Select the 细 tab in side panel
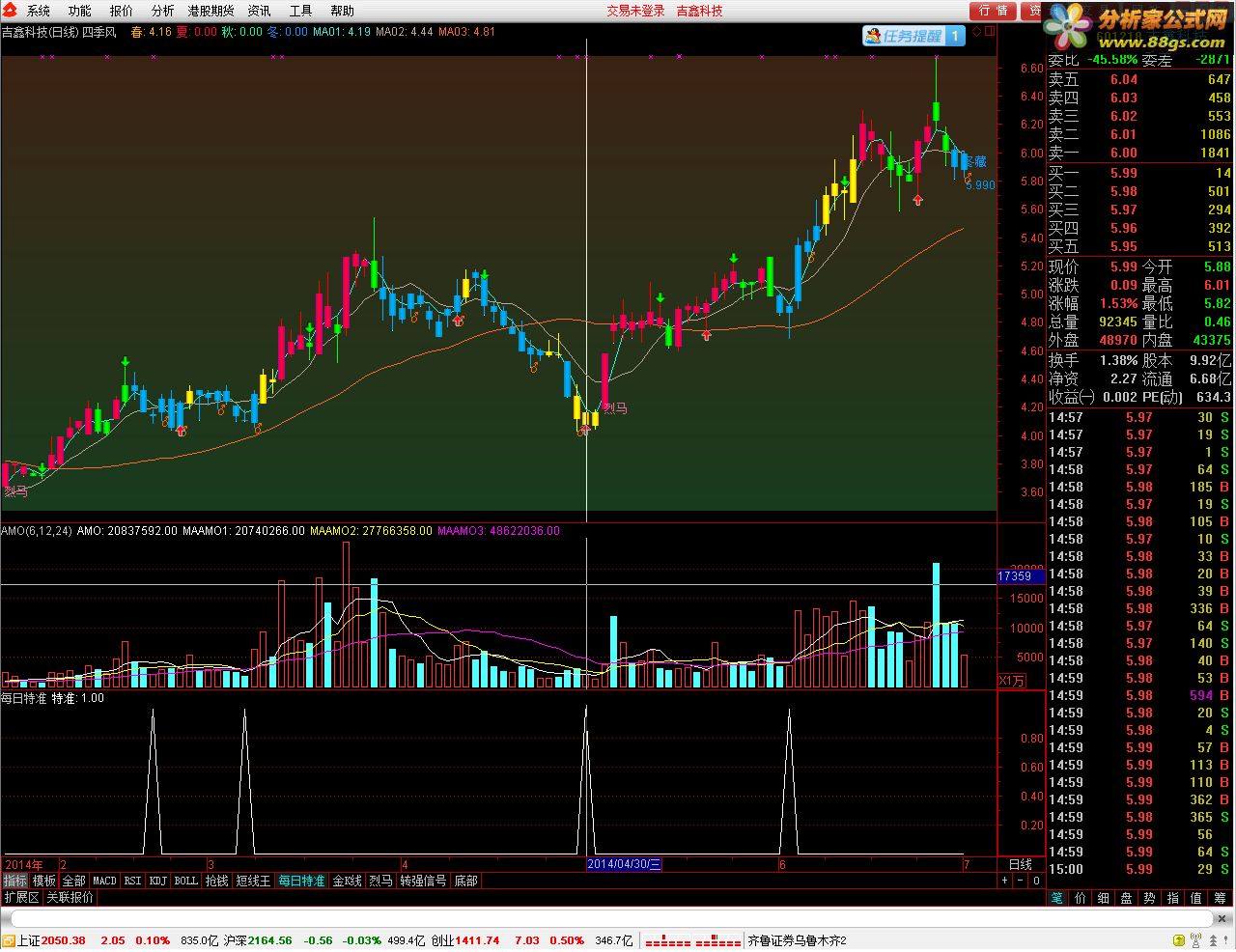Viewport: 1236px width, 952px height. click(x=1104, y=898)
